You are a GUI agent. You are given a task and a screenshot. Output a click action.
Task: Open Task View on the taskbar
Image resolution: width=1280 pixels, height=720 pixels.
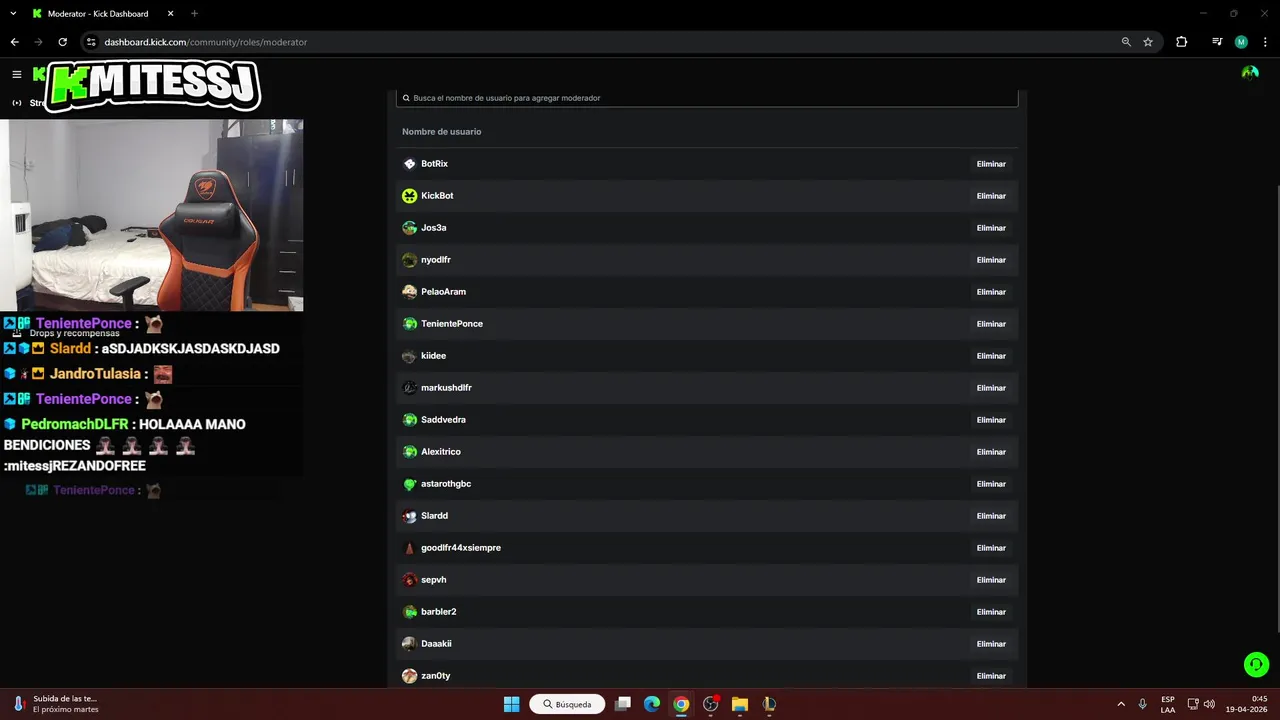pyautogui.click(x=623, y=704)
